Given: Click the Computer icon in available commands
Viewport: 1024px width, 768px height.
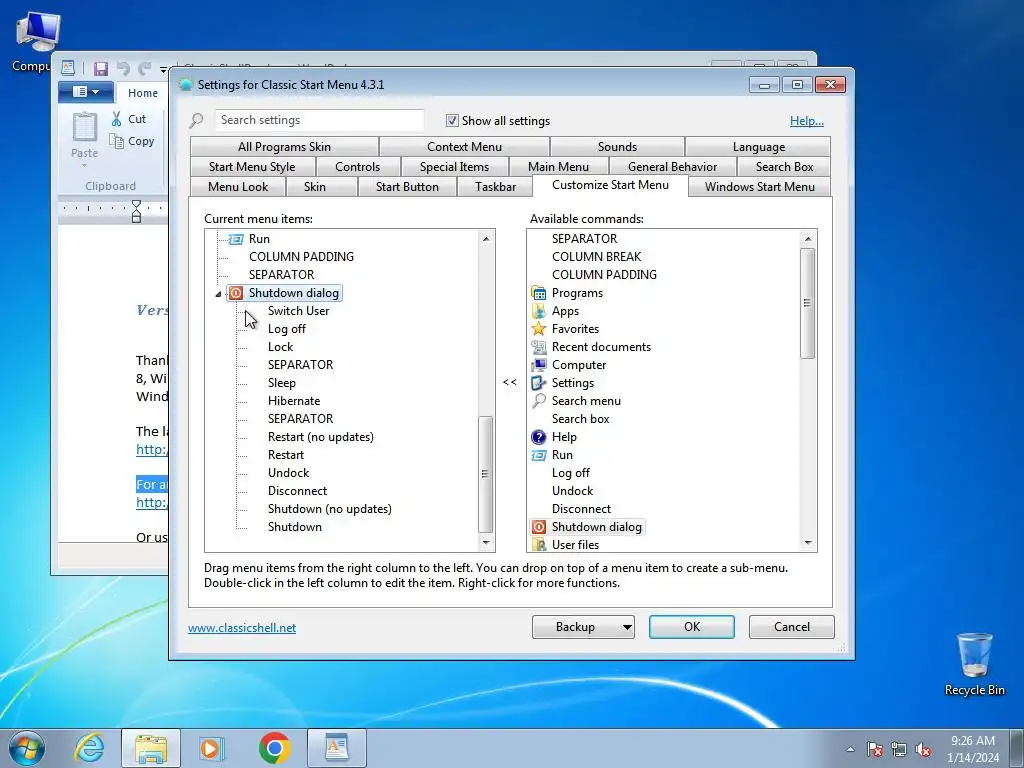Looking at the screenshot, I should coord(539,365).
